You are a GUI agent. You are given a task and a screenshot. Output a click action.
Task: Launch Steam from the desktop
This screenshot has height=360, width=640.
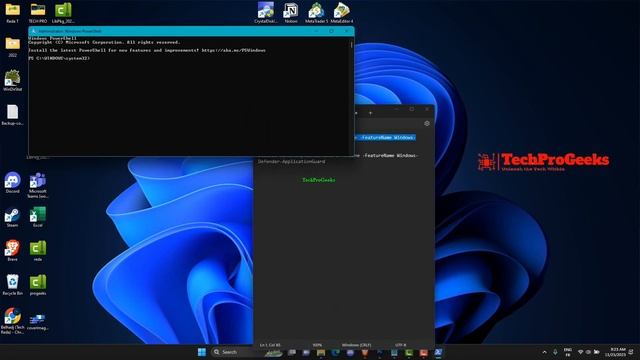pos(12,218)
